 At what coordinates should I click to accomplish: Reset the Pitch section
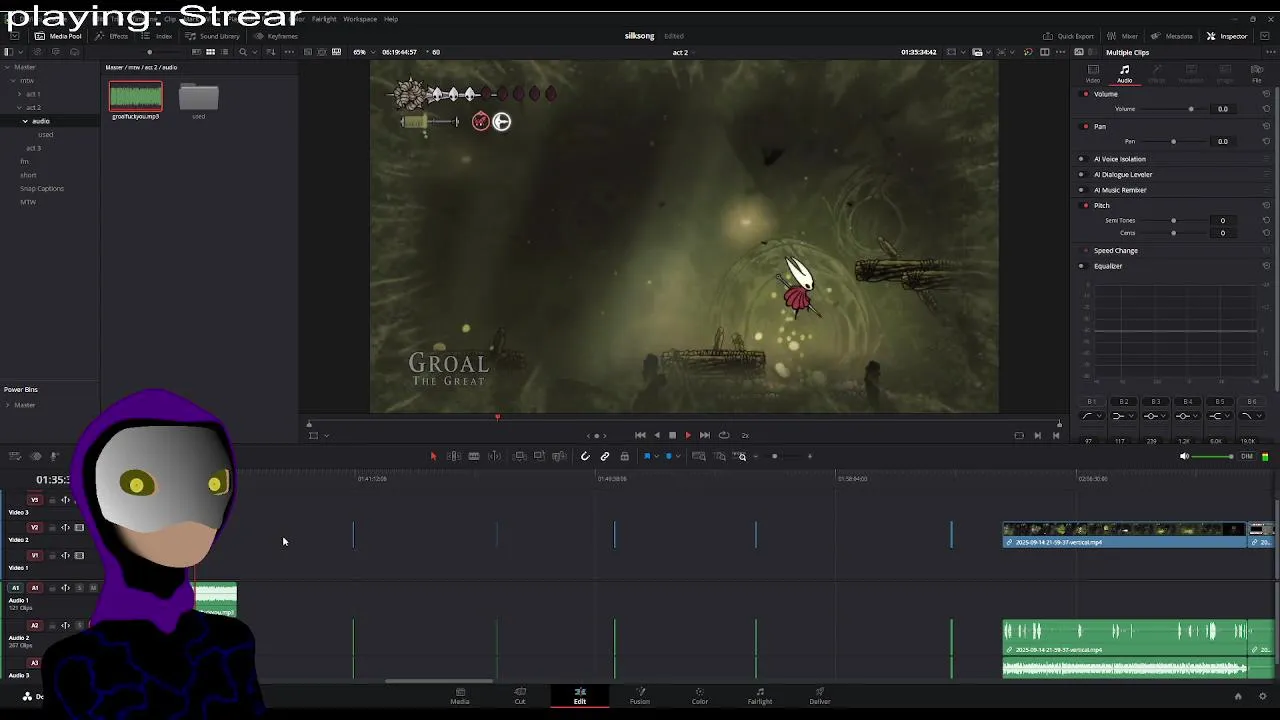pos(1268,206)
